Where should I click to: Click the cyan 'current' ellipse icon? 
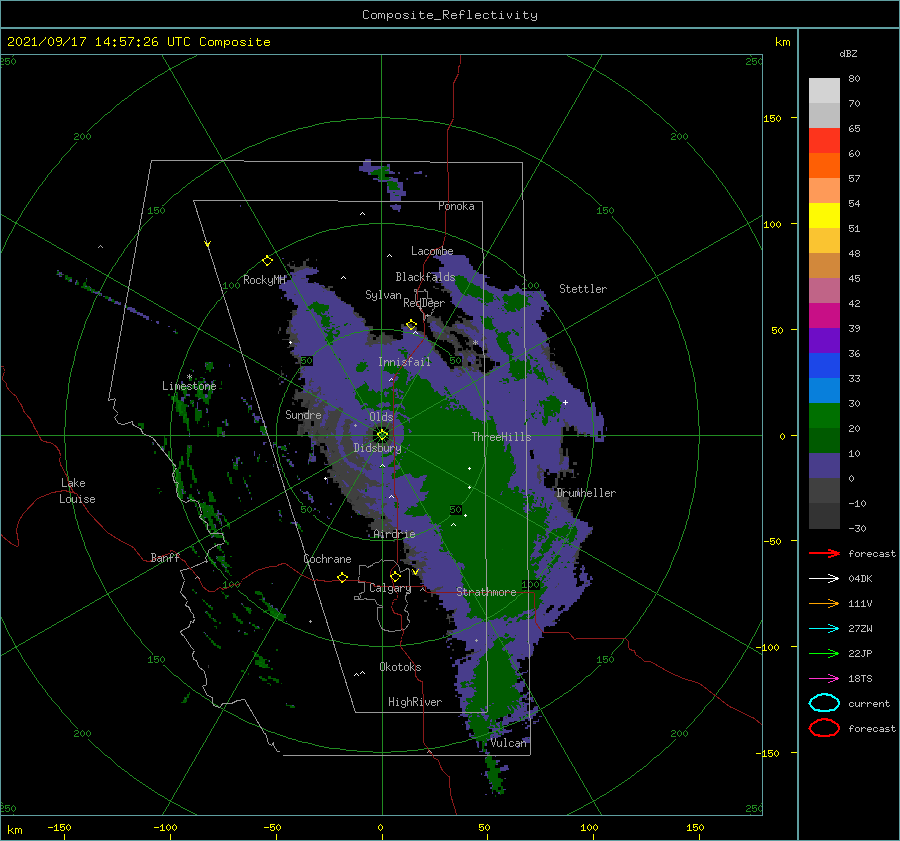pyautogui.click(x=824, y=703)
